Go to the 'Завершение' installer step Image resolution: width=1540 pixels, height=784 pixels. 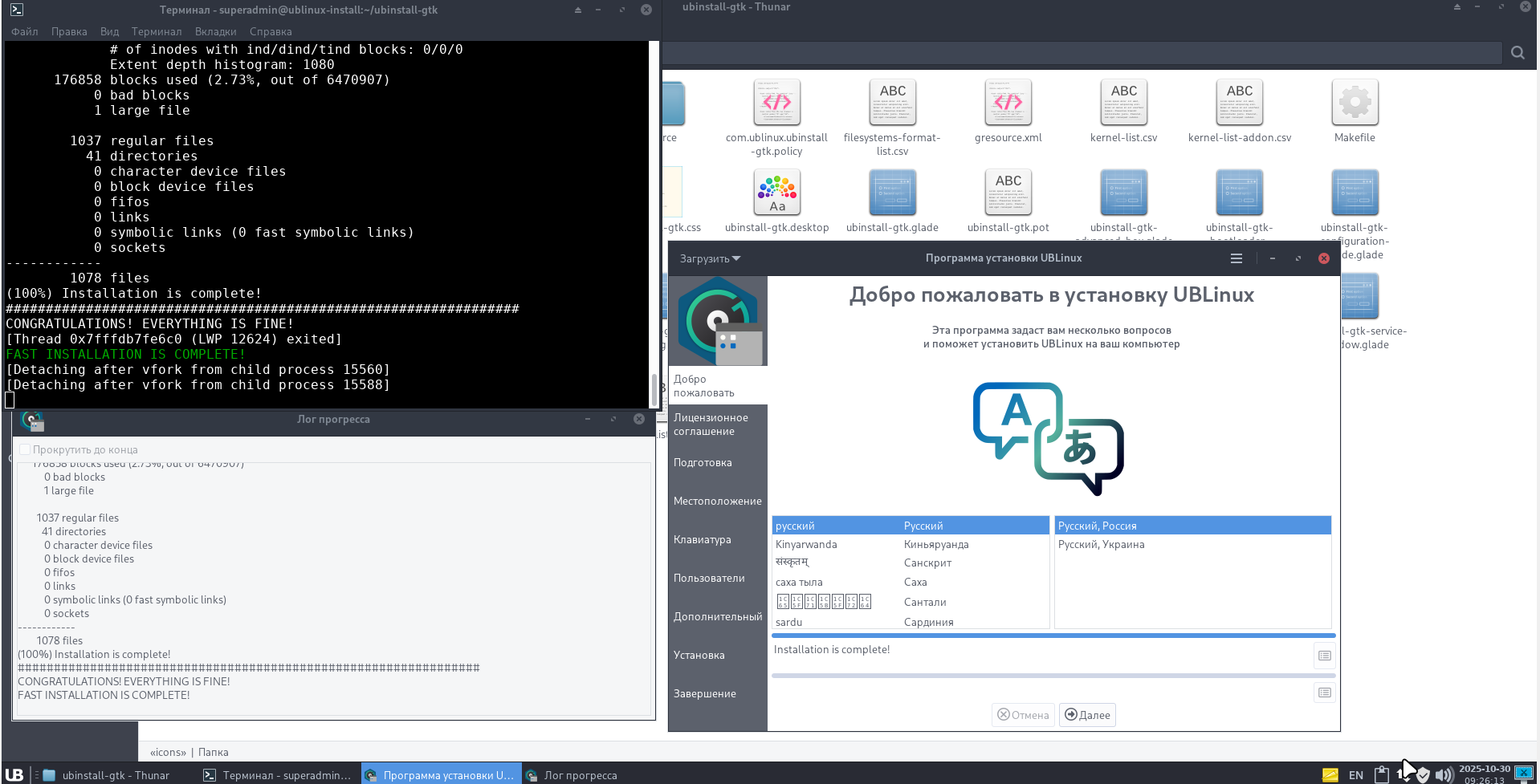(718, 694)
